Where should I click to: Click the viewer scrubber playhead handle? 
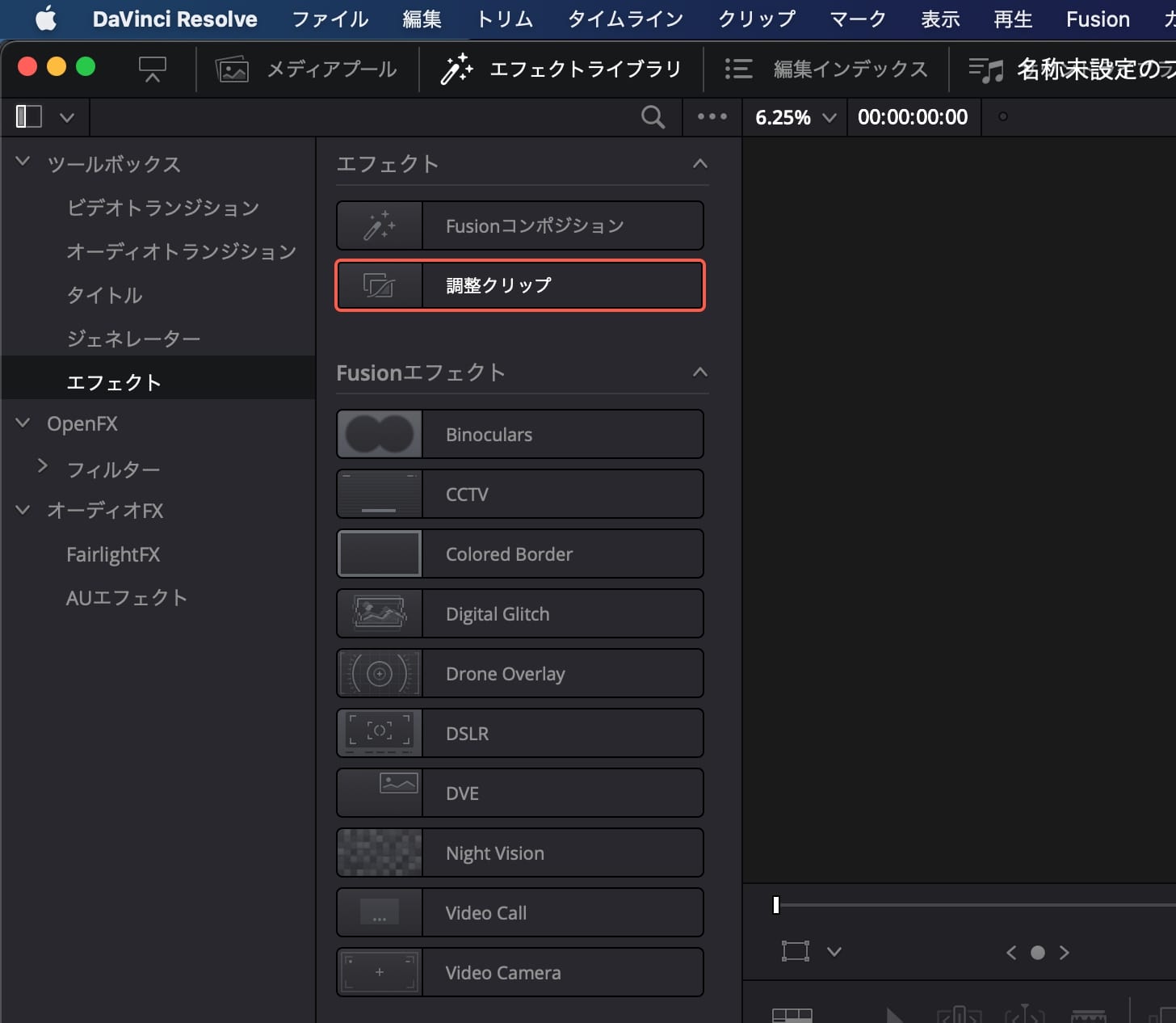(x=776, y=905)
